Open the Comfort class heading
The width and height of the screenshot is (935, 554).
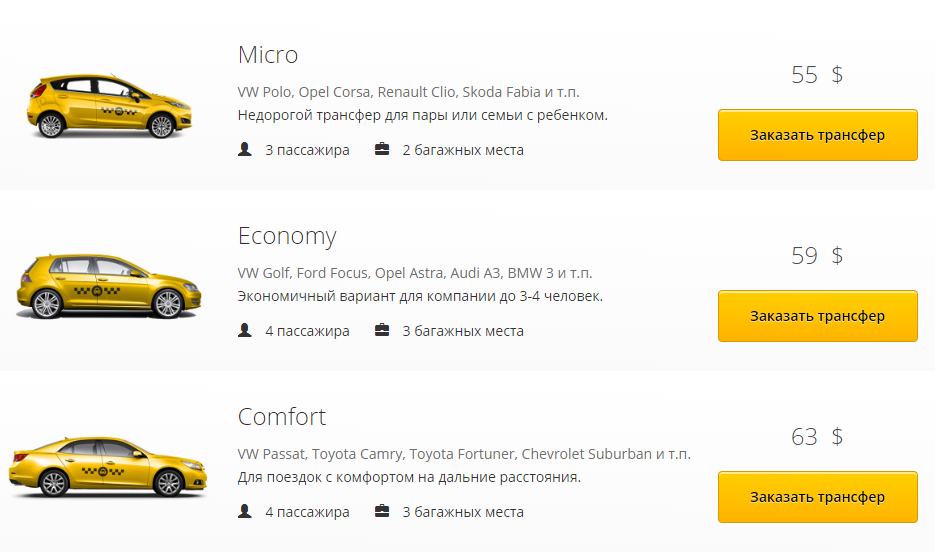pos(282,417)
